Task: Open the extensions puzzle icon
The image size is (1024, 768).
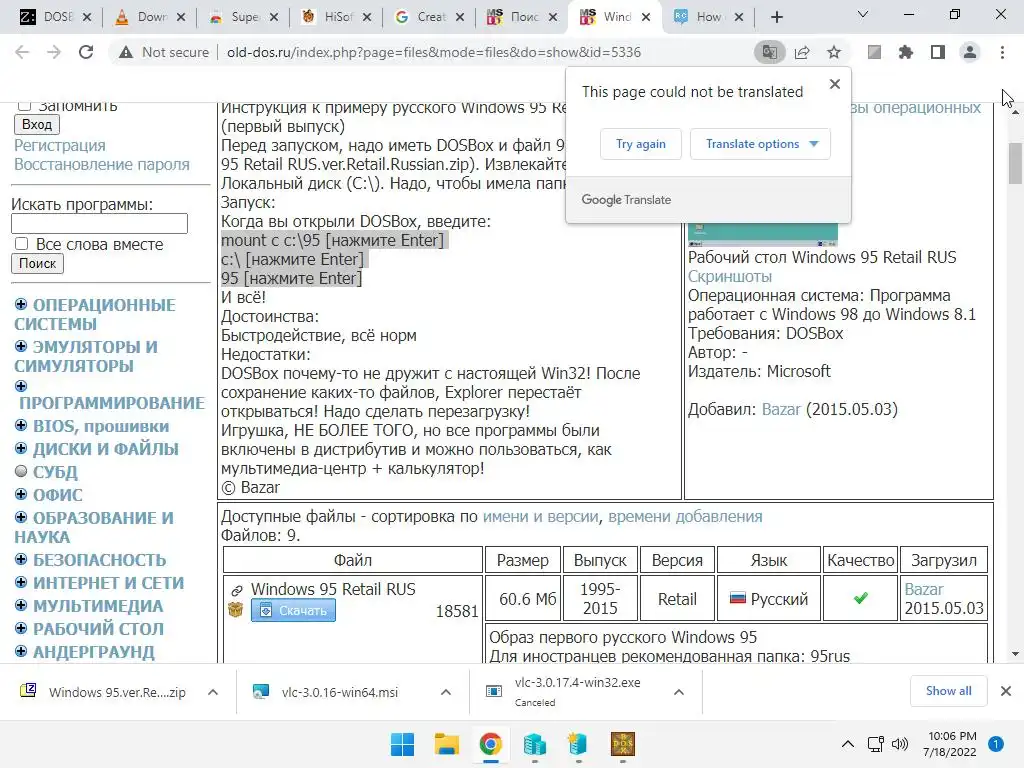Action: point(906,52)
